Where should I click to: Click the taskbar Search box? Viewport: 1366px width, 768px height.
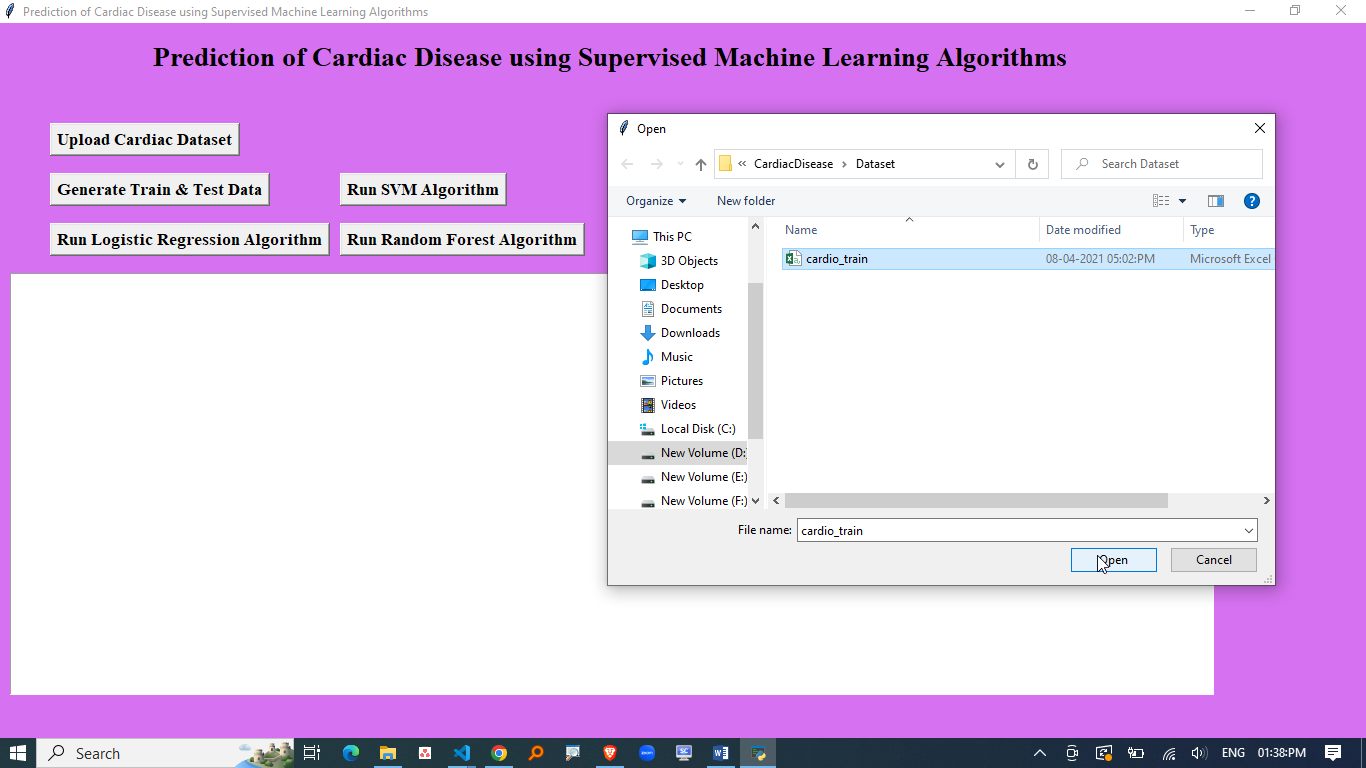click(166, 753)
